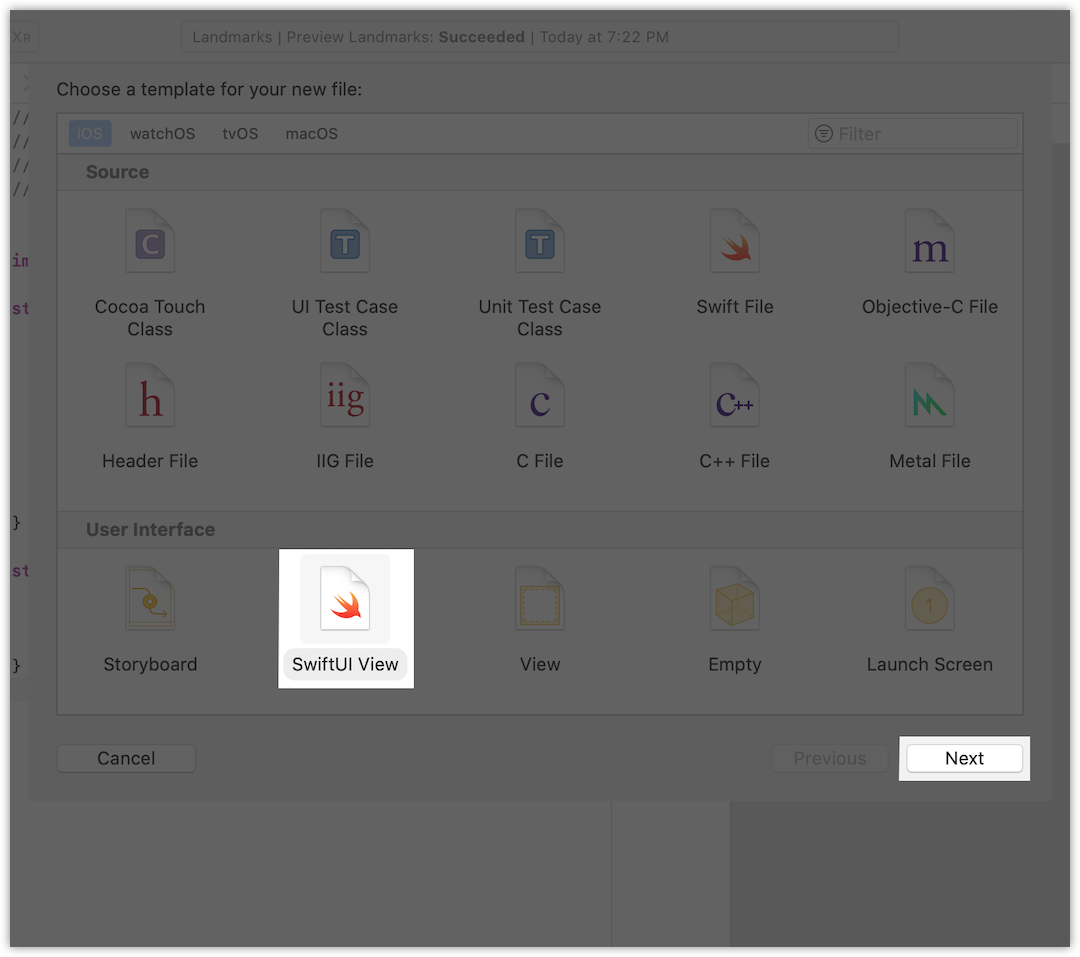Click the Landmarks preview status bar

539,37
